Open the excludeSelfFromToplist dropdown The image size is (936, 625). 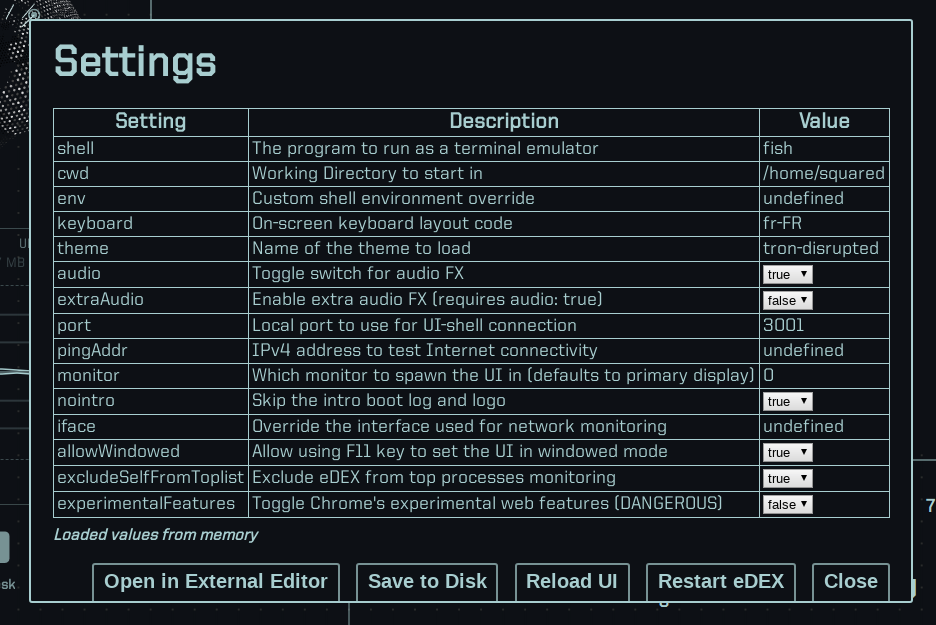[787, 479]
